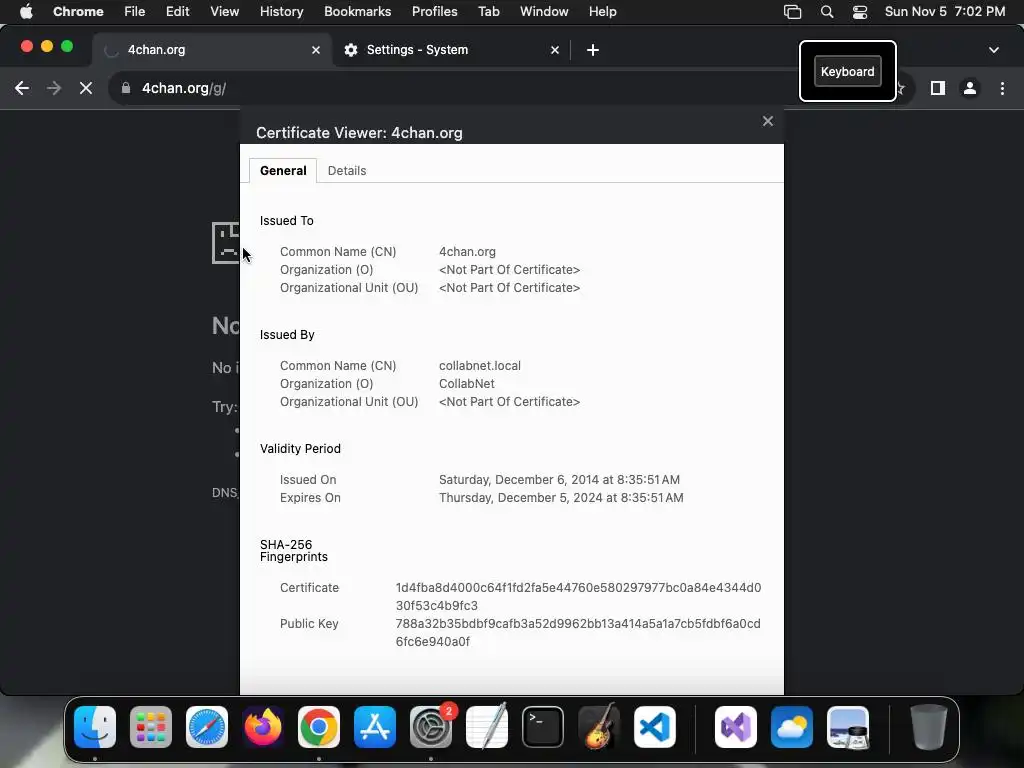Viewport: 1024px width, 768px height.
Task: Click the Expires On date value
Action: click(x=561, y=498)
